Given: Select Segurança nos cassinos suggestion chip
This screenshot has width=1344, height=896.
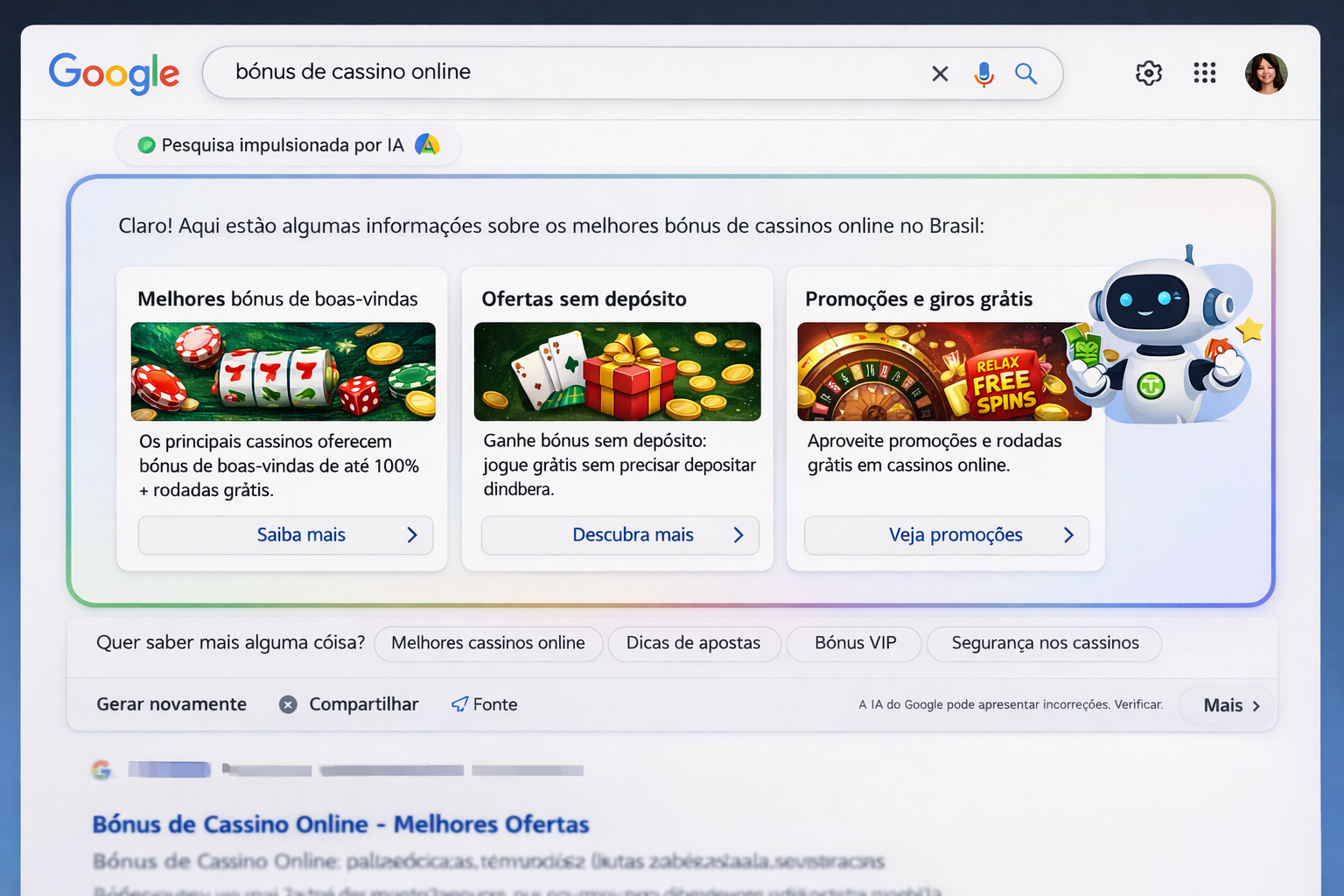Looking at the screenshot, I should [1045, 643].
